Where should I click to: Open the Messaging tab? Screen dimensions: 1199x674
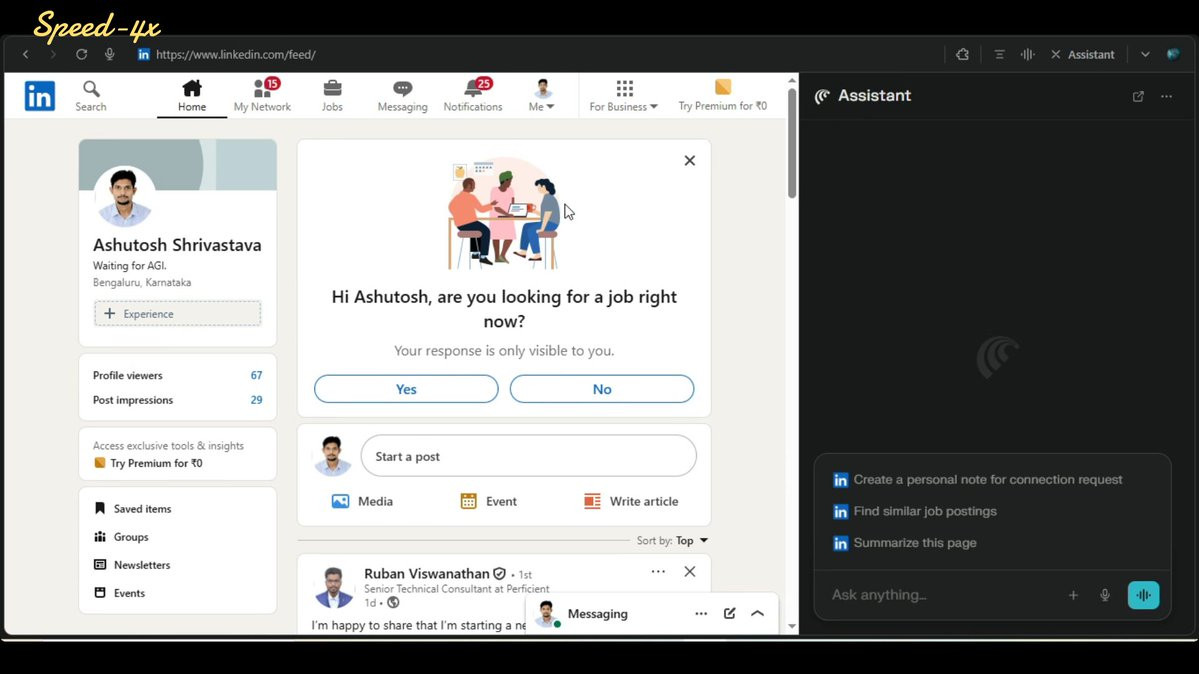[402, 96]
